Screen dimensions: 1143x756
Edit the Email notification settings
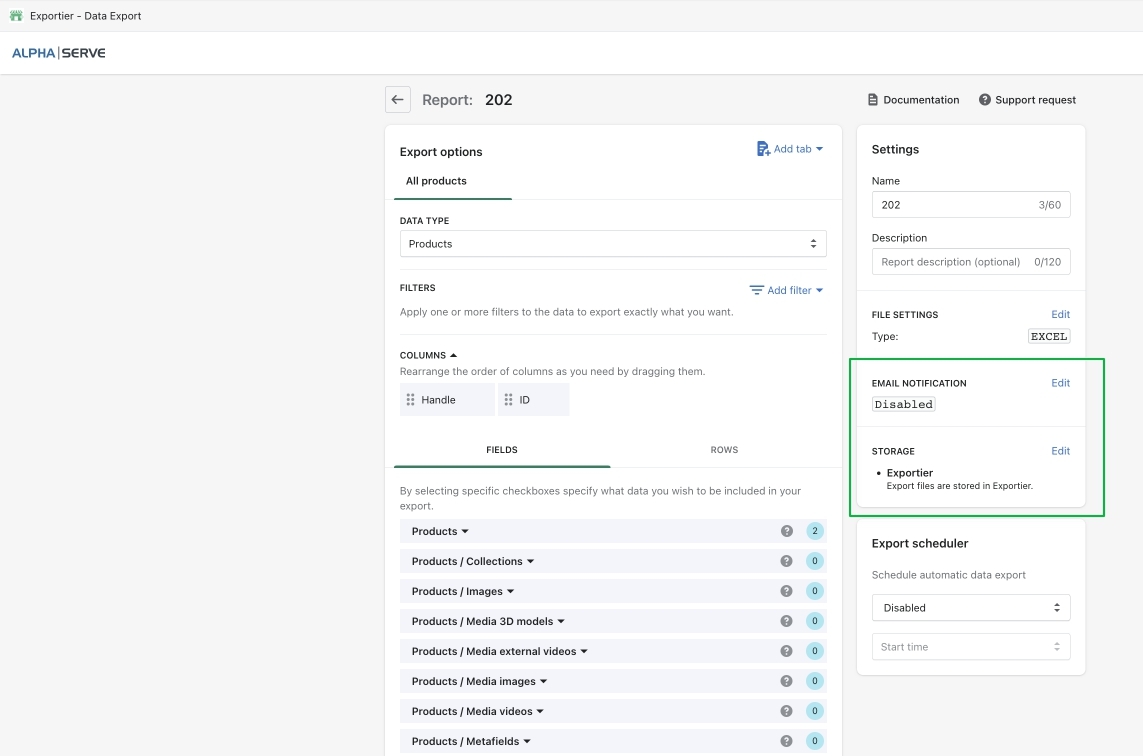point(1060,383)
